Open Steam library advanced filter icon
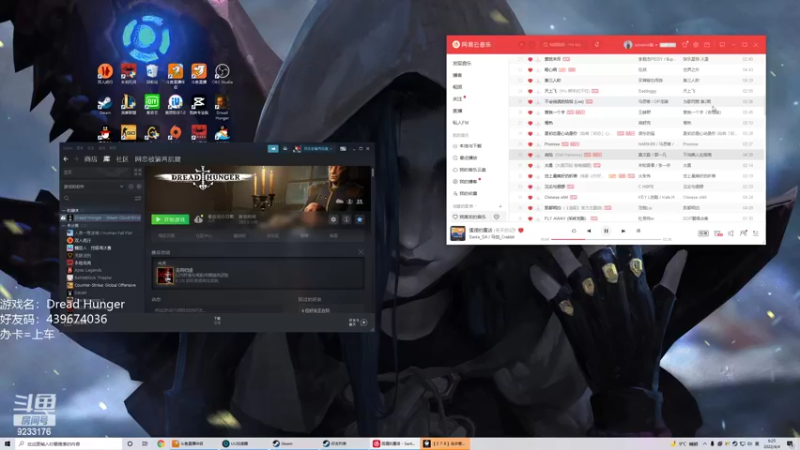800x450 pixels. (138, 198)
